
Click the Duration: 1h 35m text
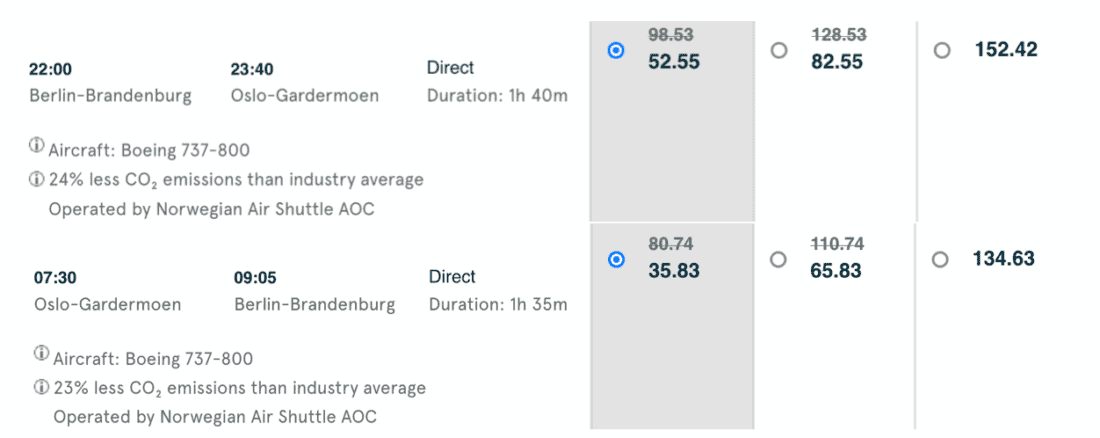pyautogui.click(x=498, y=304)
